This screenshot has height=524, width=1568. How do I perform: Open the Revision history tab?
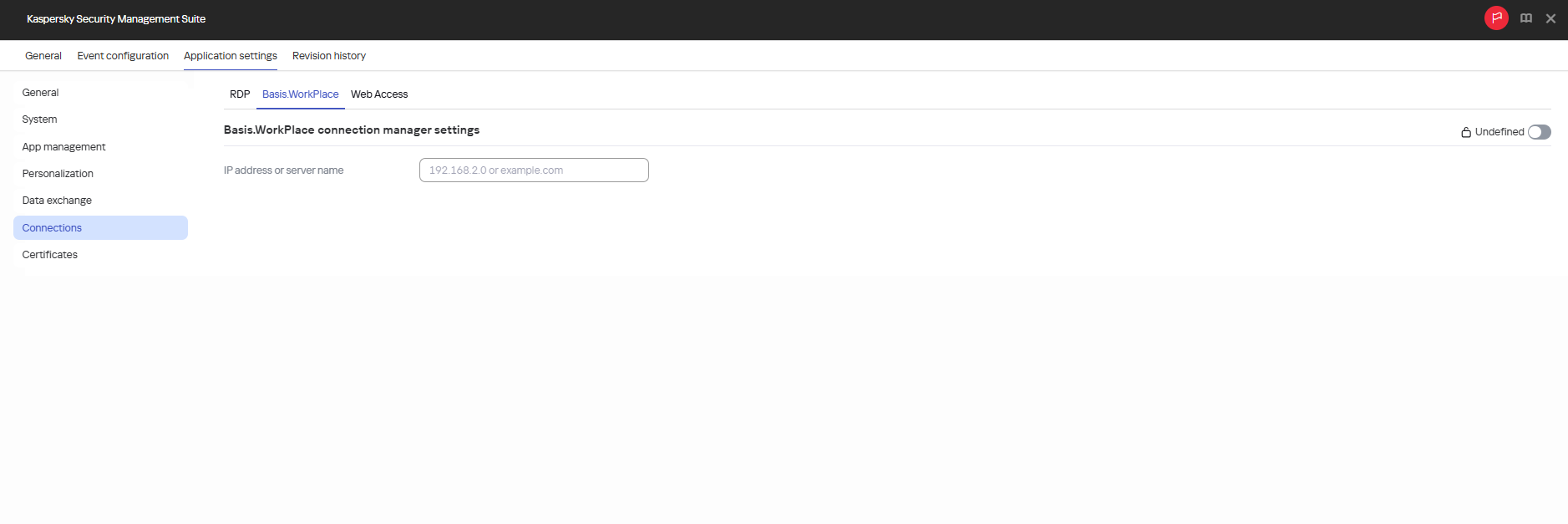(x=329, y=56)
